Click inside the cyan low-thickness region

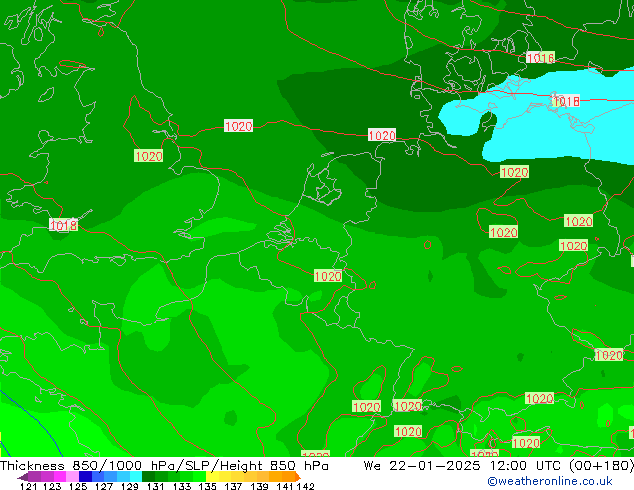560,130
